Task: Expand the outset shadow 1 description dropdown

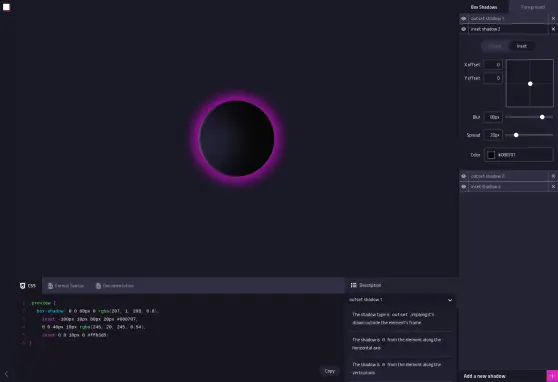Action: 450,300
